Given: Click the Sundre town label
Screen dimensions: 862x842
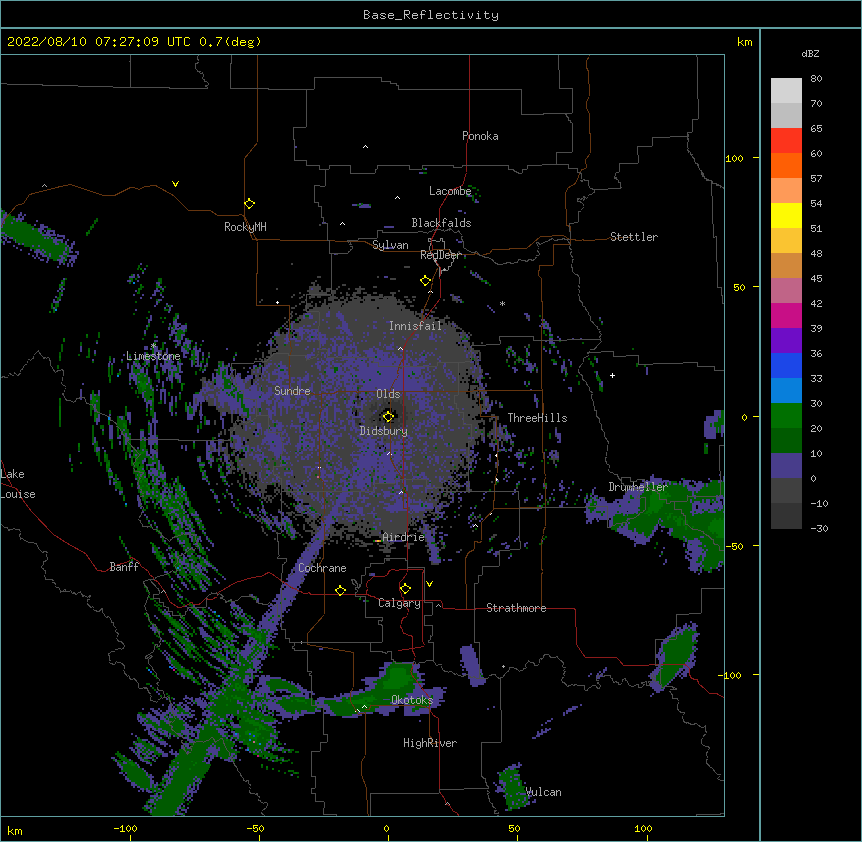Looking at the screenshot, I should pos(292,391).
